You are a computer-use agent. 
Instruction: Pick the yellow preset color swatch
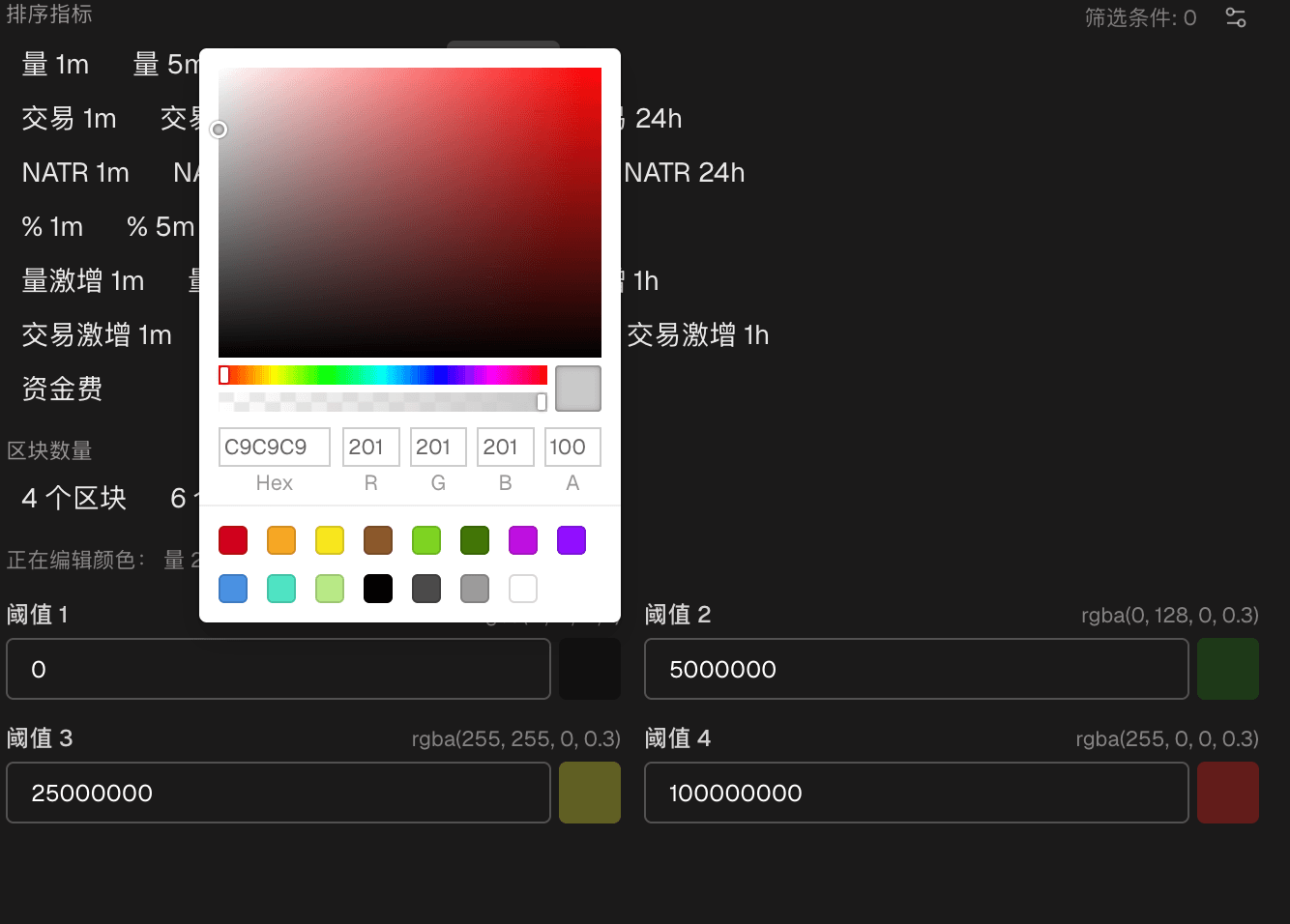point(330,540)
